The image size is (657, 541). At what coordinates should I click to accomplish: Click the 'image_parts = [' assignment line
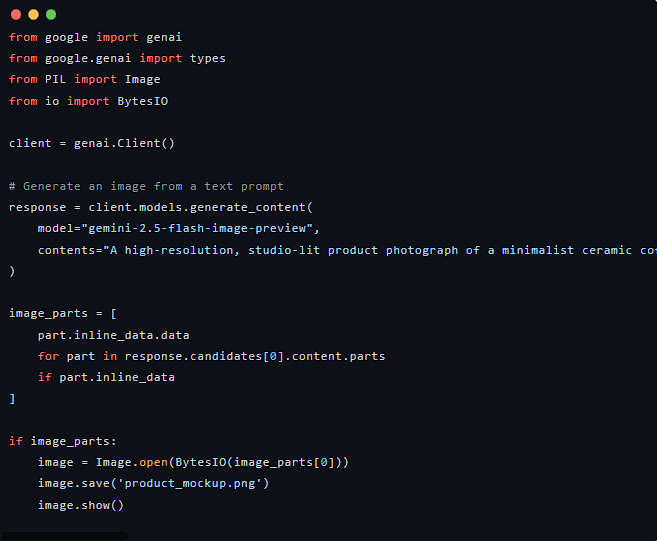pyautogui.click(x=63, y=313)
